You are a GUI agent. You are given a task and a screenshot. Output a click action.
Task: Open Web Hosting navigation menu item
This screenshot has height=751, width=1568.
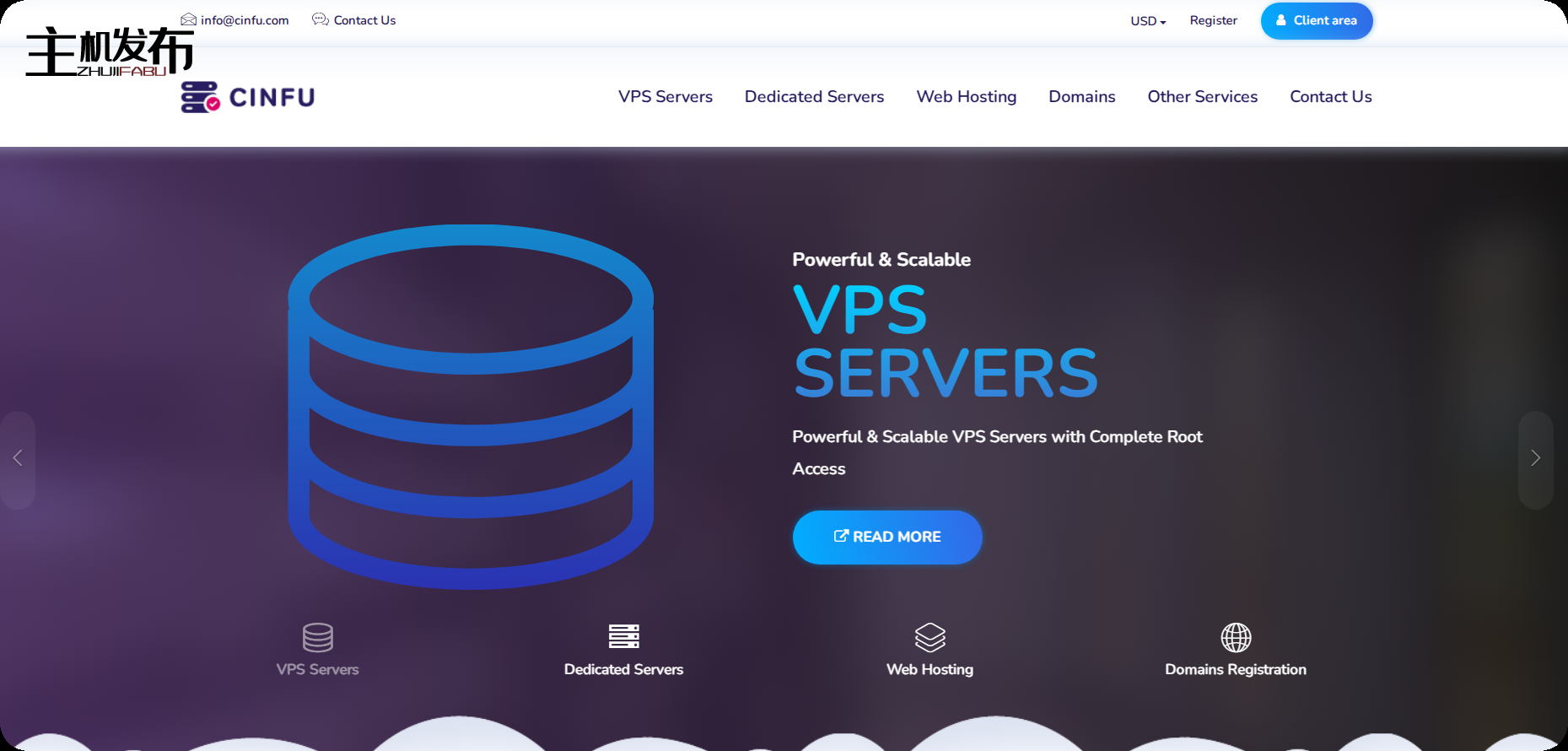pyautogui.click(x=966, y=97)
